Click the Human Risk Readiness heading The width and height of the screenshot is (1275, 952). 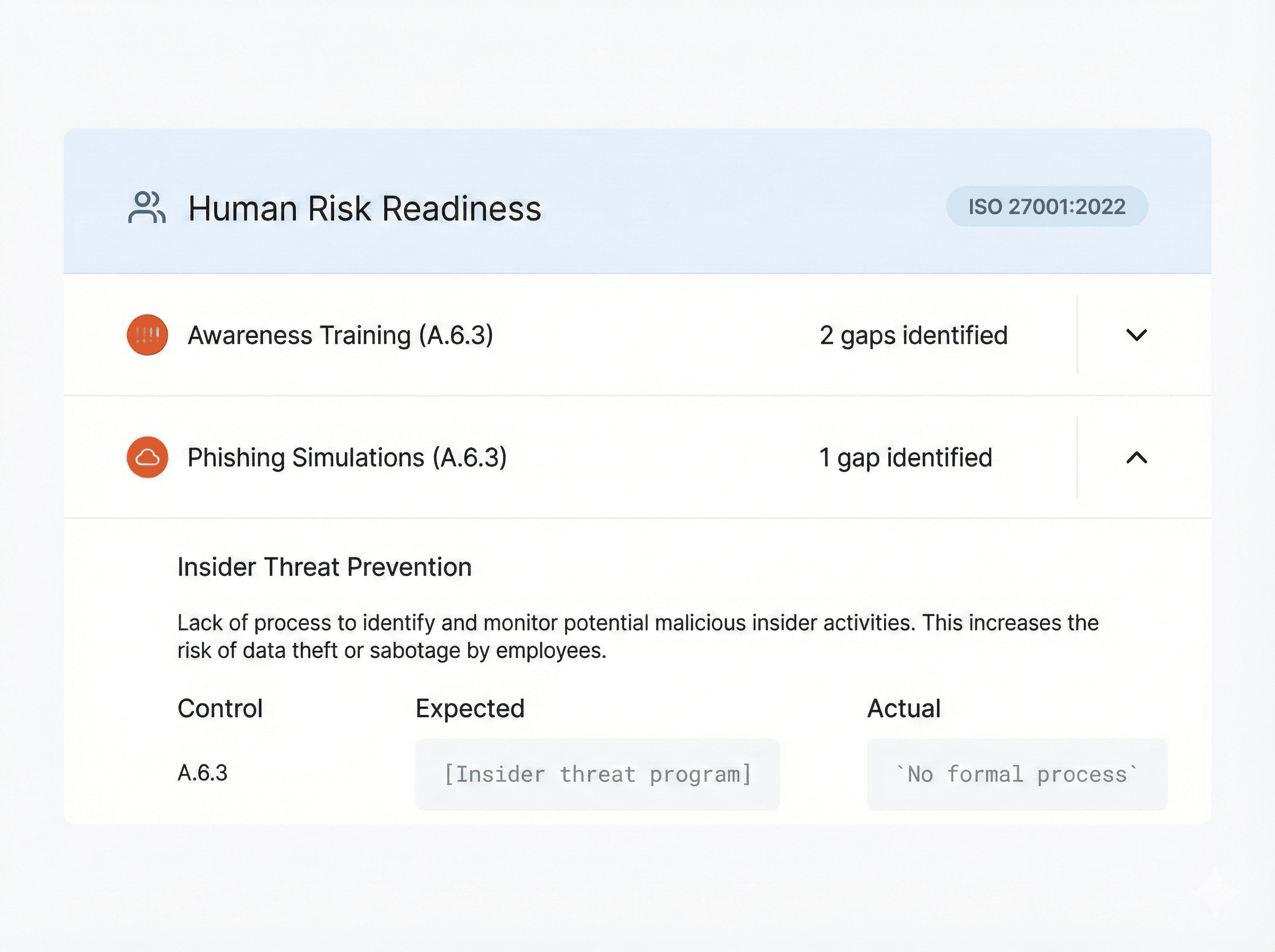click(x=364, y=208)
